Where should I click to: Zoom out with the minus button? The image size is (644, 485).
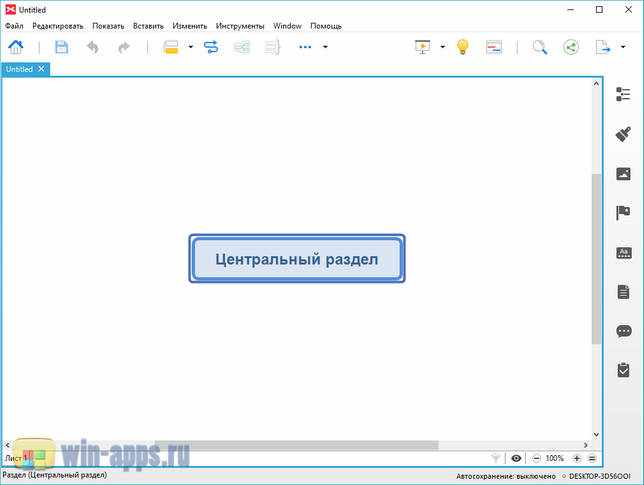[536, 458]
